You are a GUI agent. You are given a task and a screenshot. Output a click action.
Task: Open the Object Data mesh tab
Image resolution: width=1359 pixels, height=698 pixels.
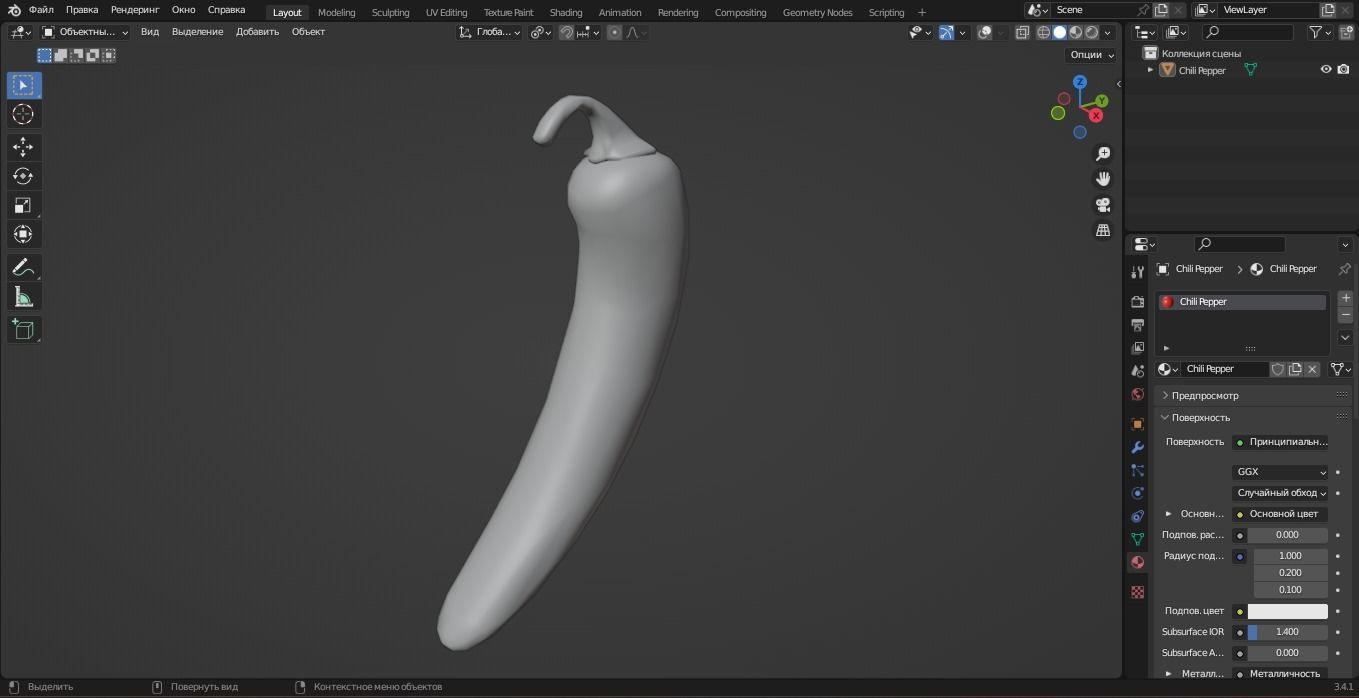click(1137, 539)
